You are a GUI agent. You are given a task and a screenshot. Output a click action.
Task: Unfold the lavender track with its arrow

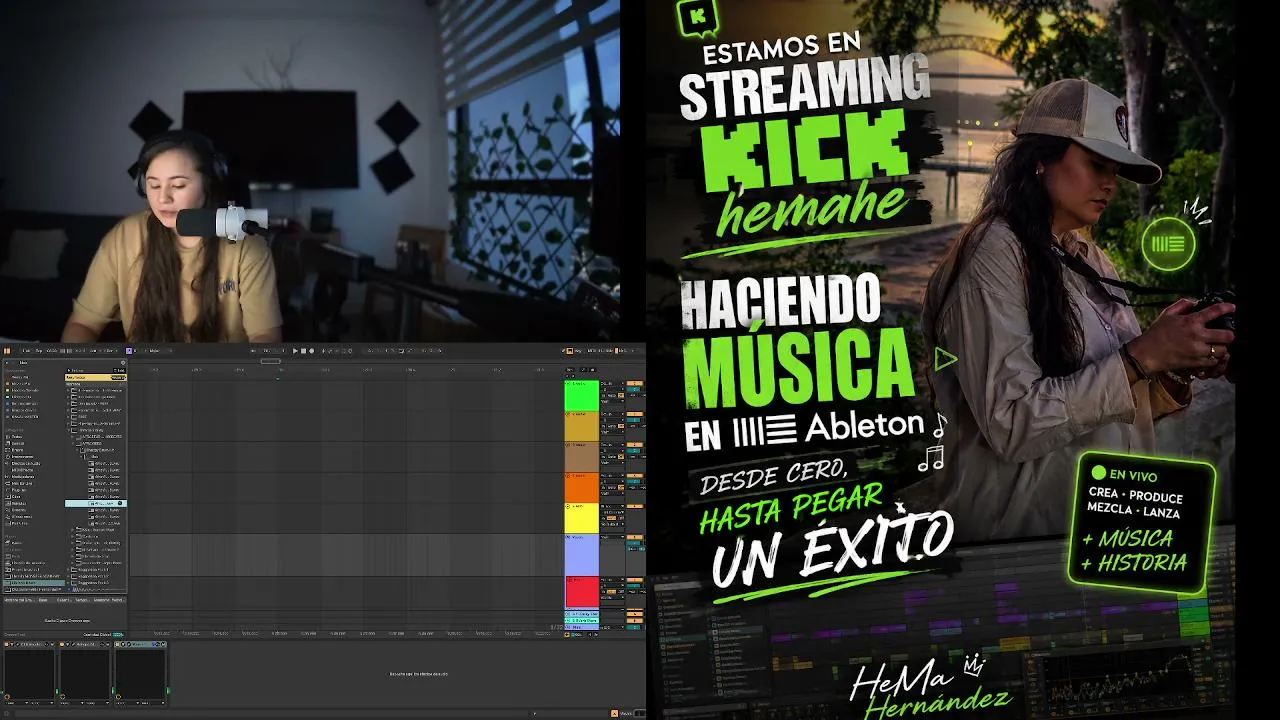568,539
